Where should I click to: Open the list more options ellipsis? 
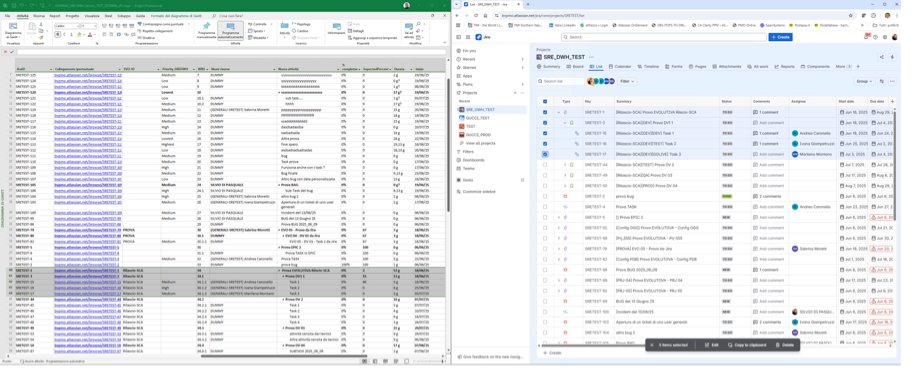point(892,81)
